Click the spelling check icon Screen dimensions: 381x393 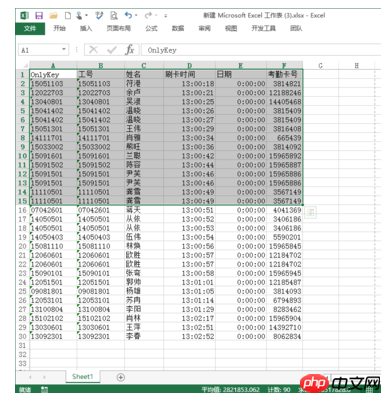click(99, 16)
